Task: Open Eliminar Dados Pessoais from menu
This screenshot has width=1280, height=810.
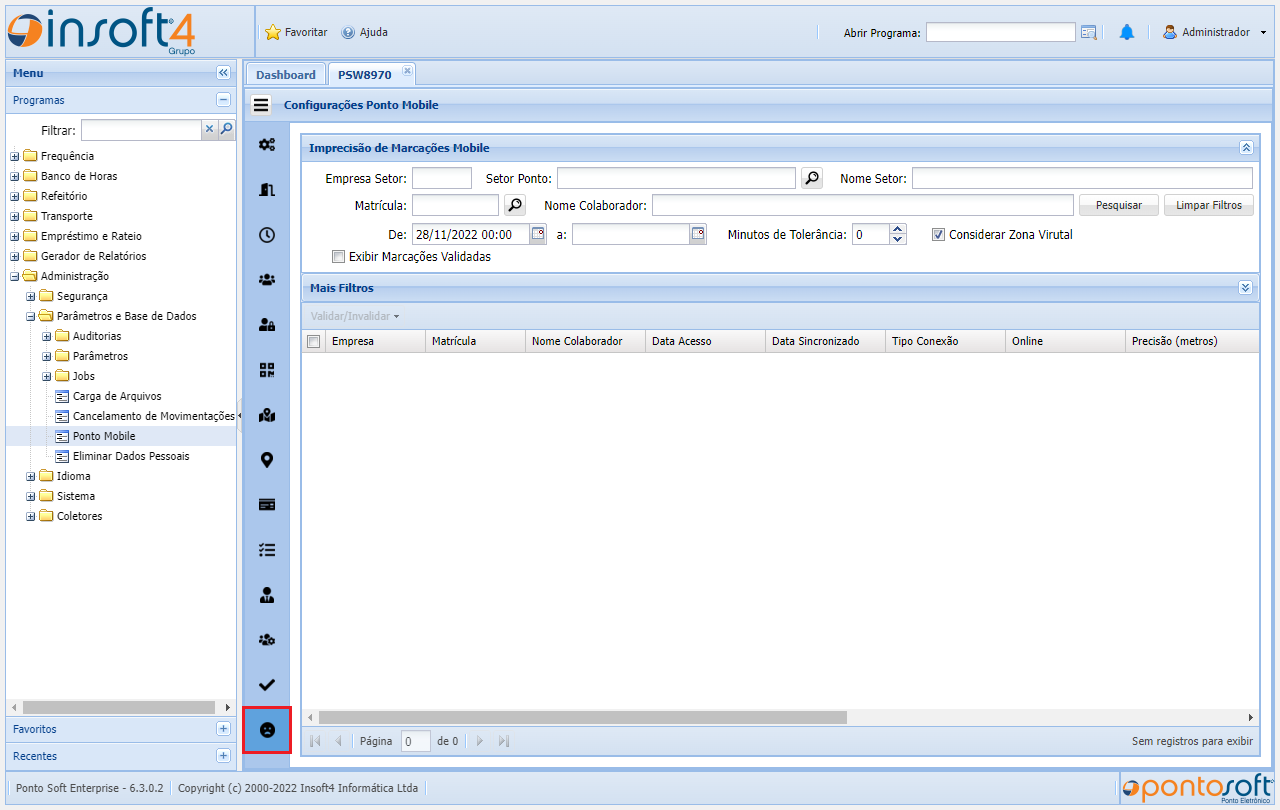Action: [130, 456]
